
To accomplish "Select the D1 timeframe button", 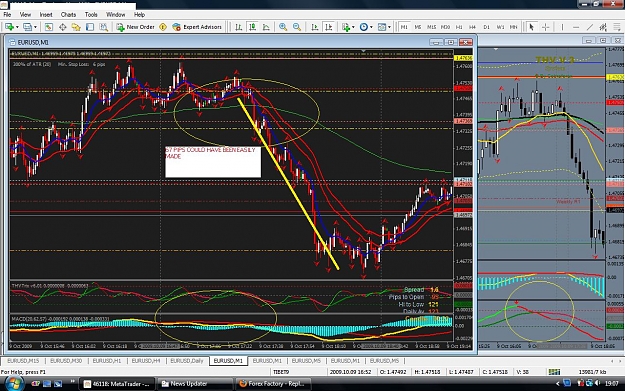I will point(486,27).
